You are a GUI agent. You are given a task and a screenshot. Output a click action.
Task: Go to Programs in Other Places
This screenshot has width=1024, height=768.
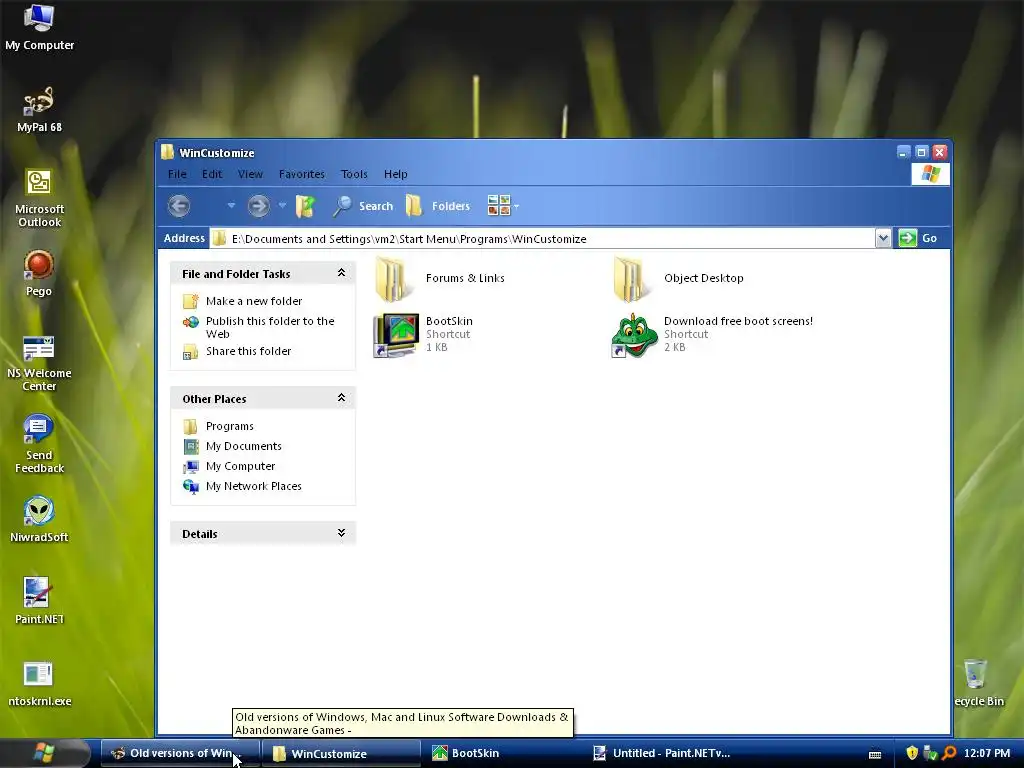coord(229,426)
